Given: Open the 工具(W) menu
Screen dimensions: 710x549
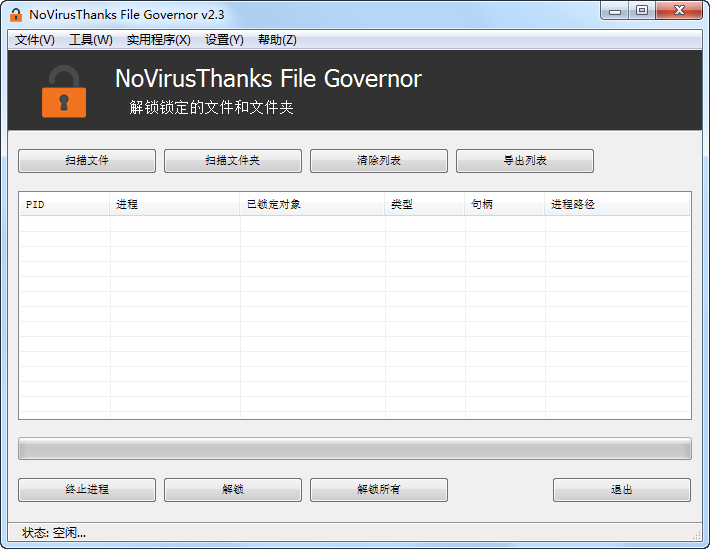Looking at the screenshot, I should coord(91,40).
